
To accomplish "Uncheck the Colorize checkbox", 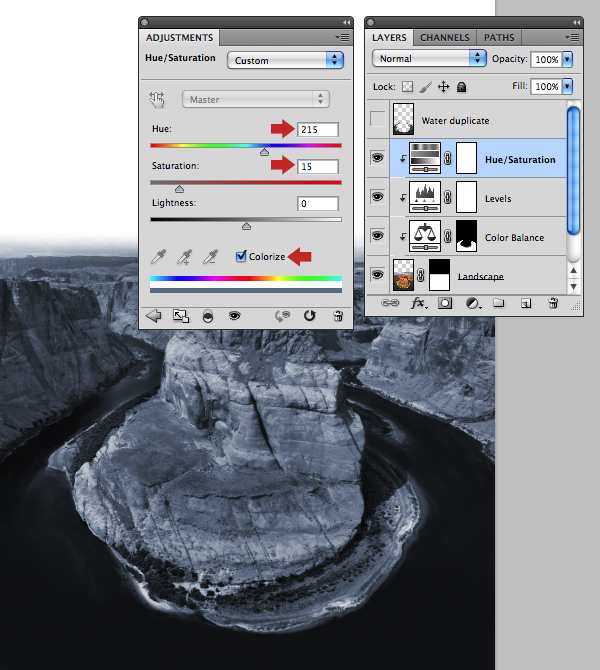I will coord(241,256).
